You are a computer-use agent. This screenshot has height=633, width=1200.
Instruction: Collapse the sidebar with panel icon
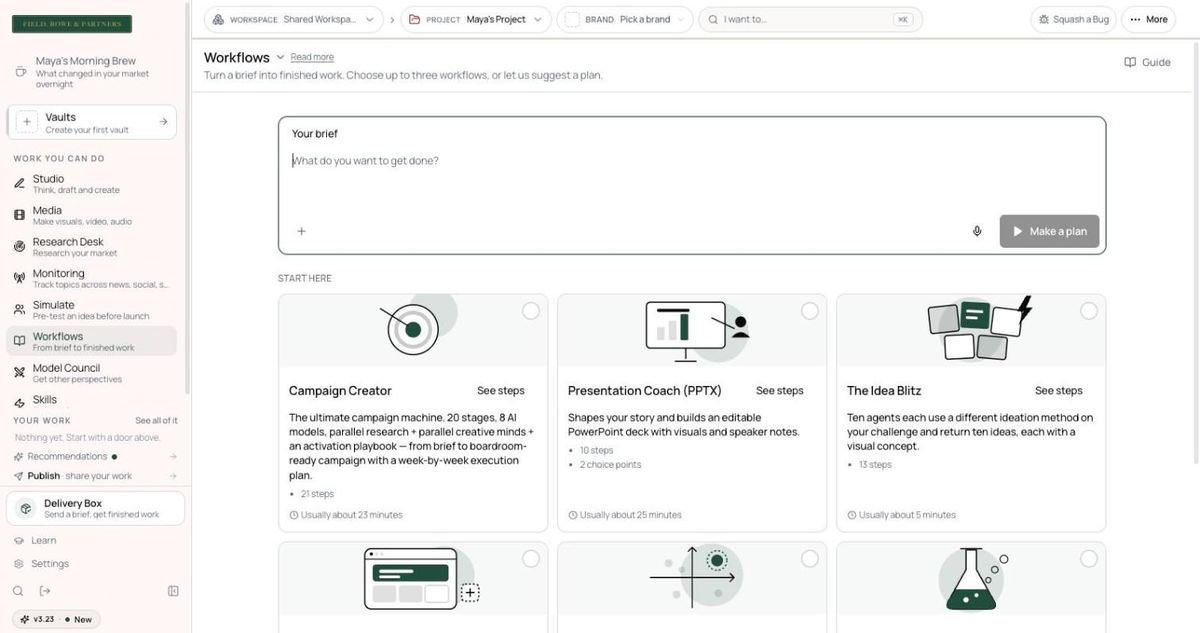[173, 591]
